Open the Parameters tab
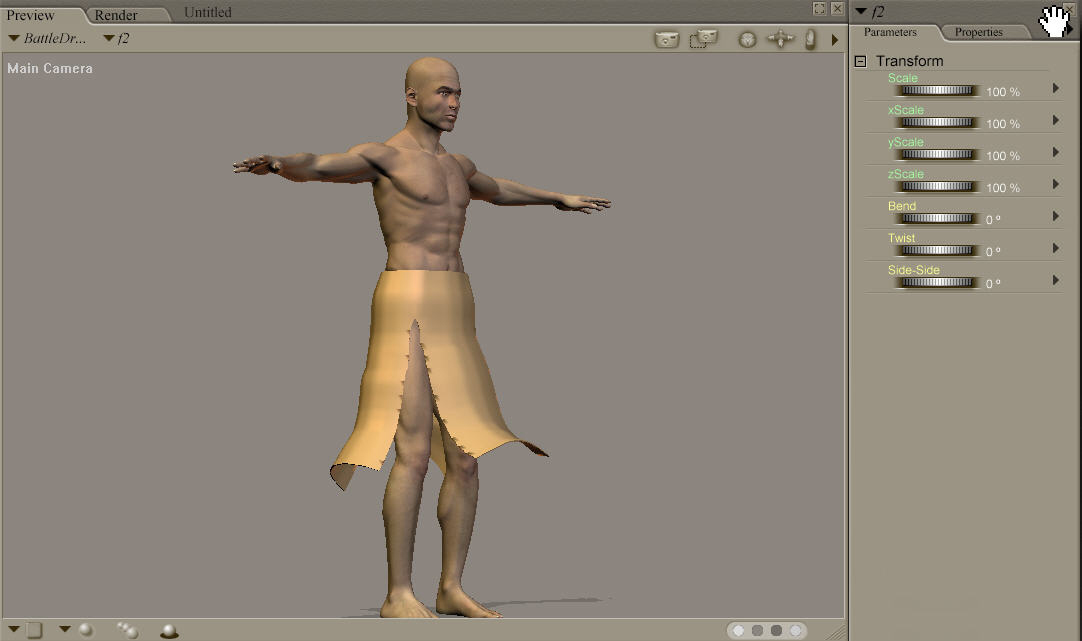 pos(890,32)
